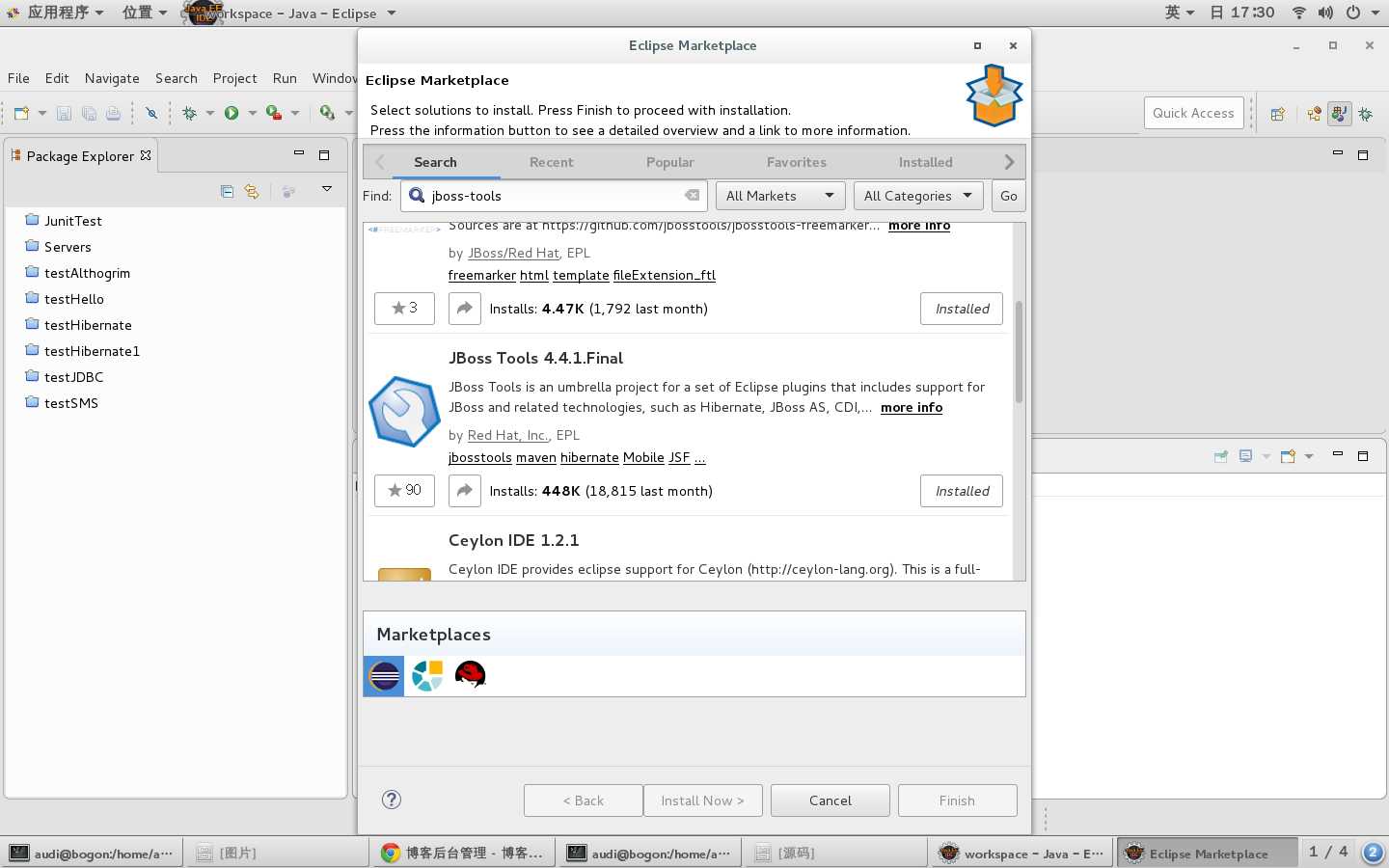Image resolution: width=1389 pixels, height=868 pixels.
Task: Open the Debug dropdown arrow in toolbar
Action: point(210,113)
